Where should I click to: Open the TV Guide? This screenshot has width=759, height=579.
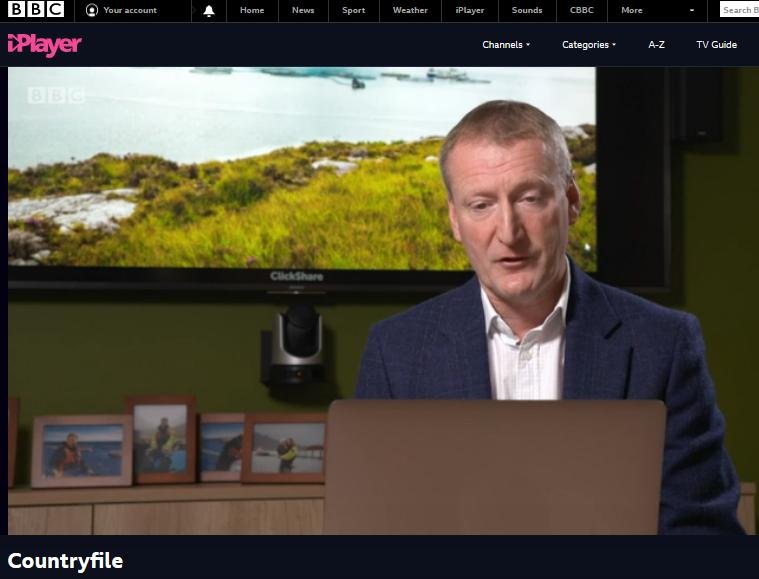[716, 45]
